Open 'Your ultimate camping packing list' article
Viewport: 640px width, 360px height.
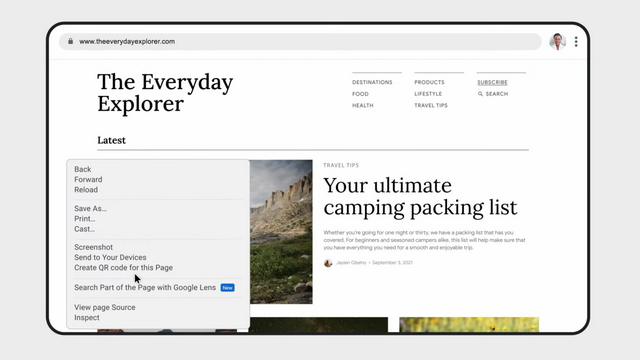(420, 196)
